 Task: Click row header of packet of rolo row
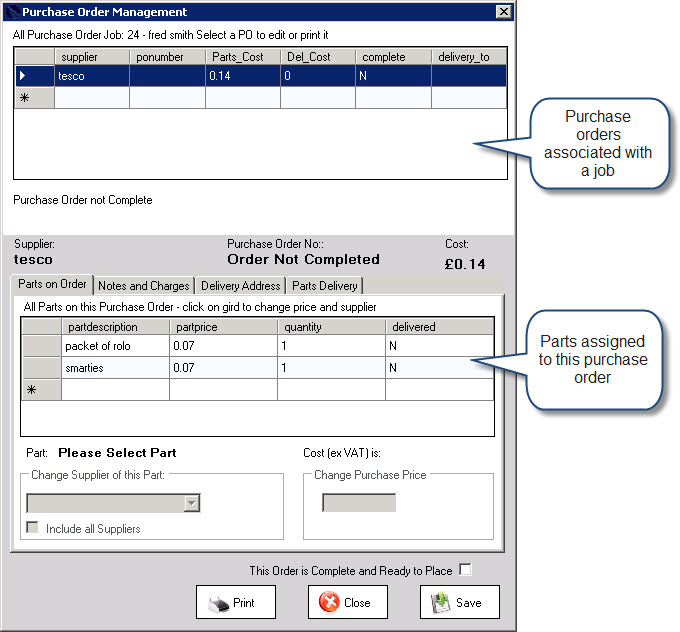[42, 346]
